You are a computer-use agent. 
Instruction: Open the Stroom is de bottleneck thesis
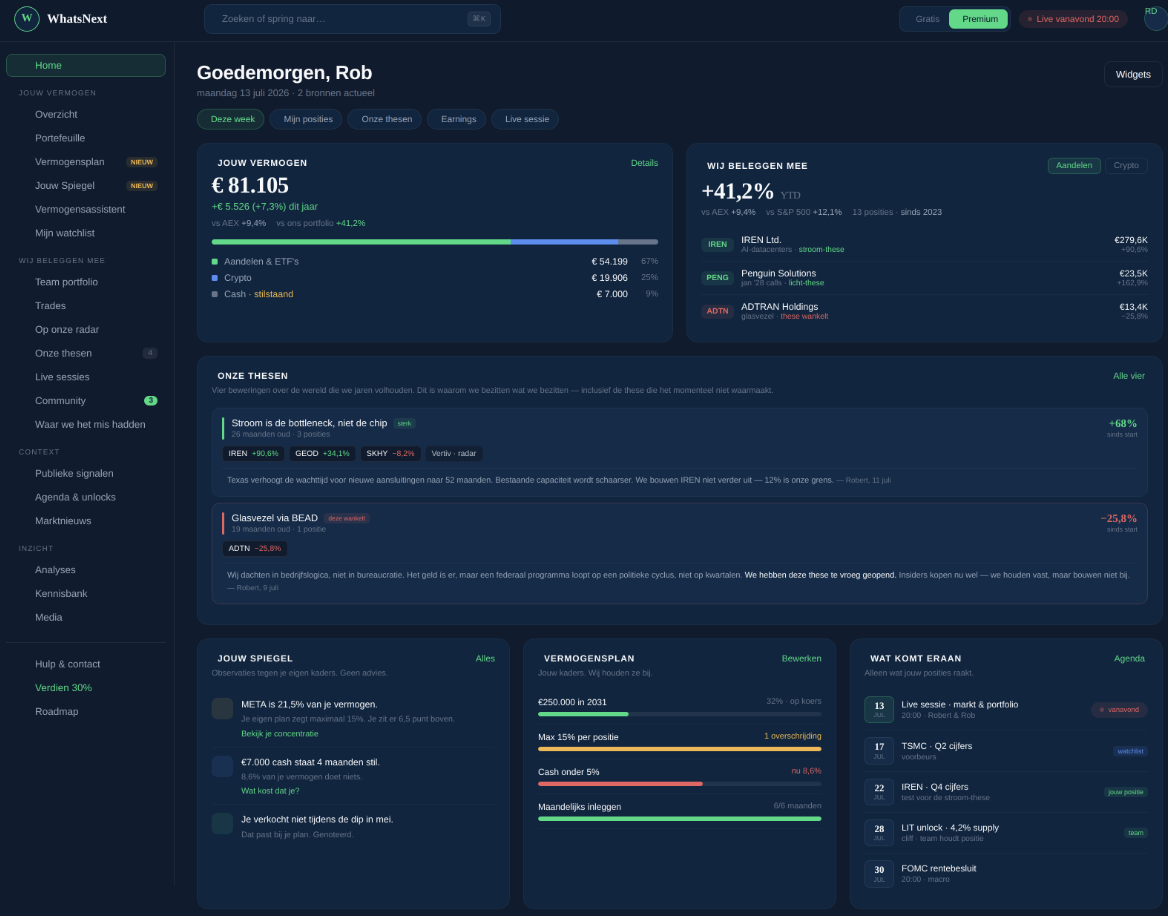pyautogui.click(x=679, y=452)
